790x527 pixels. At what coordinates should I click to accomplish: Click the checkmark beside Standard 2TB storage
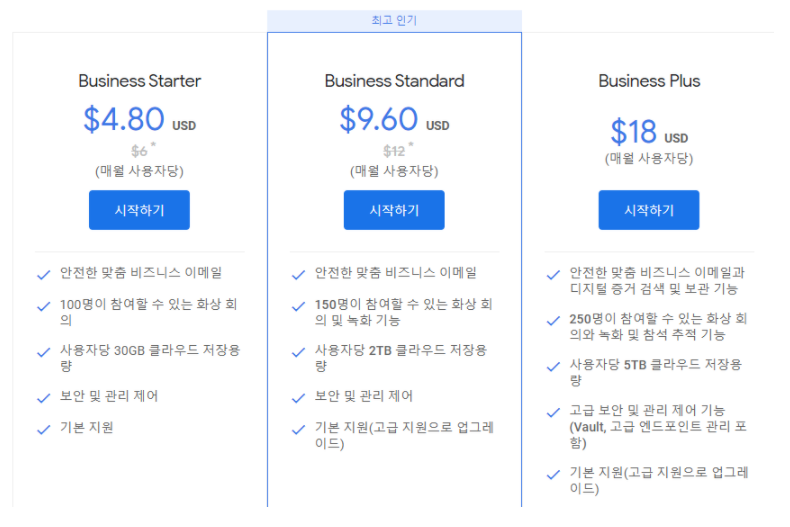(298, 352)
